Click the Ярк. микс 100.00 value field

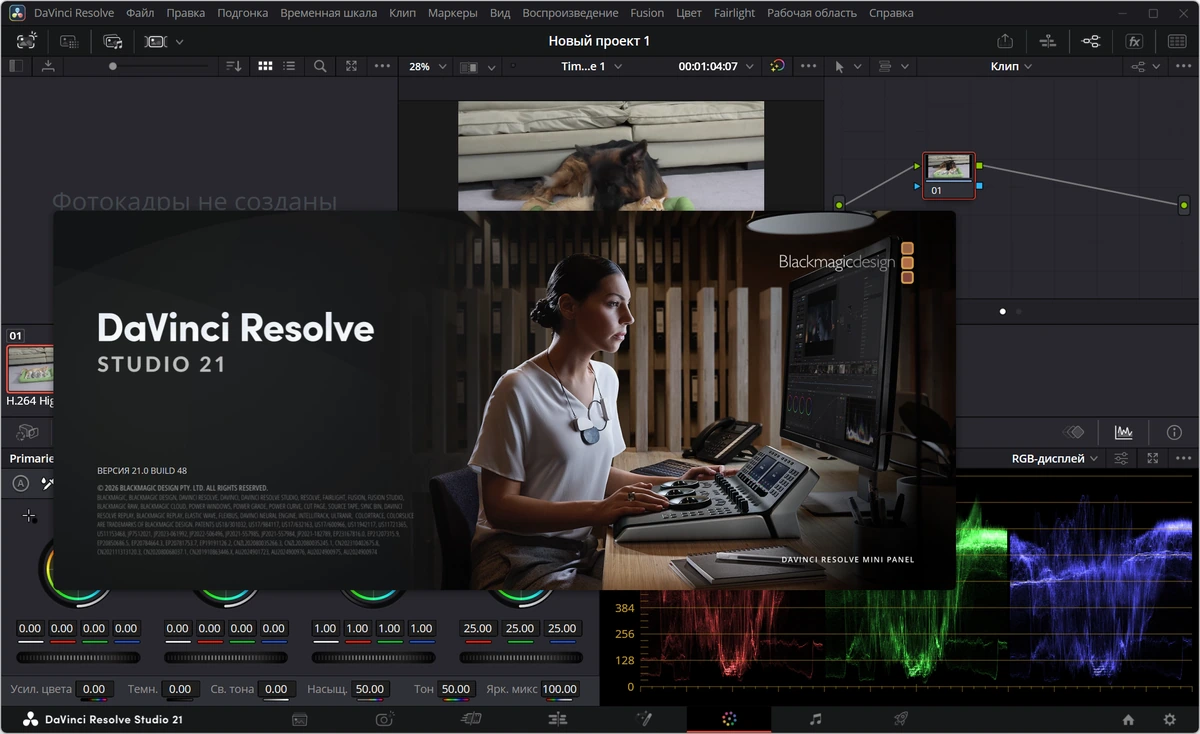tap(560, 689)
